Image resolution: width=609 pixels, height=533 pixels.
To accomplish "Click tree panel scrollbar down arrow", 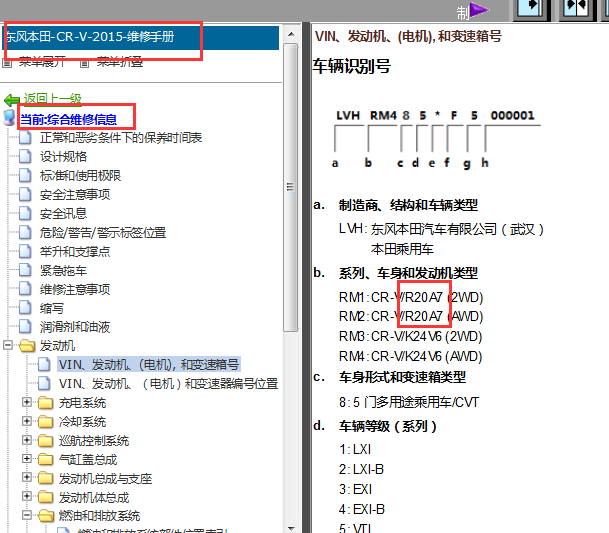I will coord(291,528).
